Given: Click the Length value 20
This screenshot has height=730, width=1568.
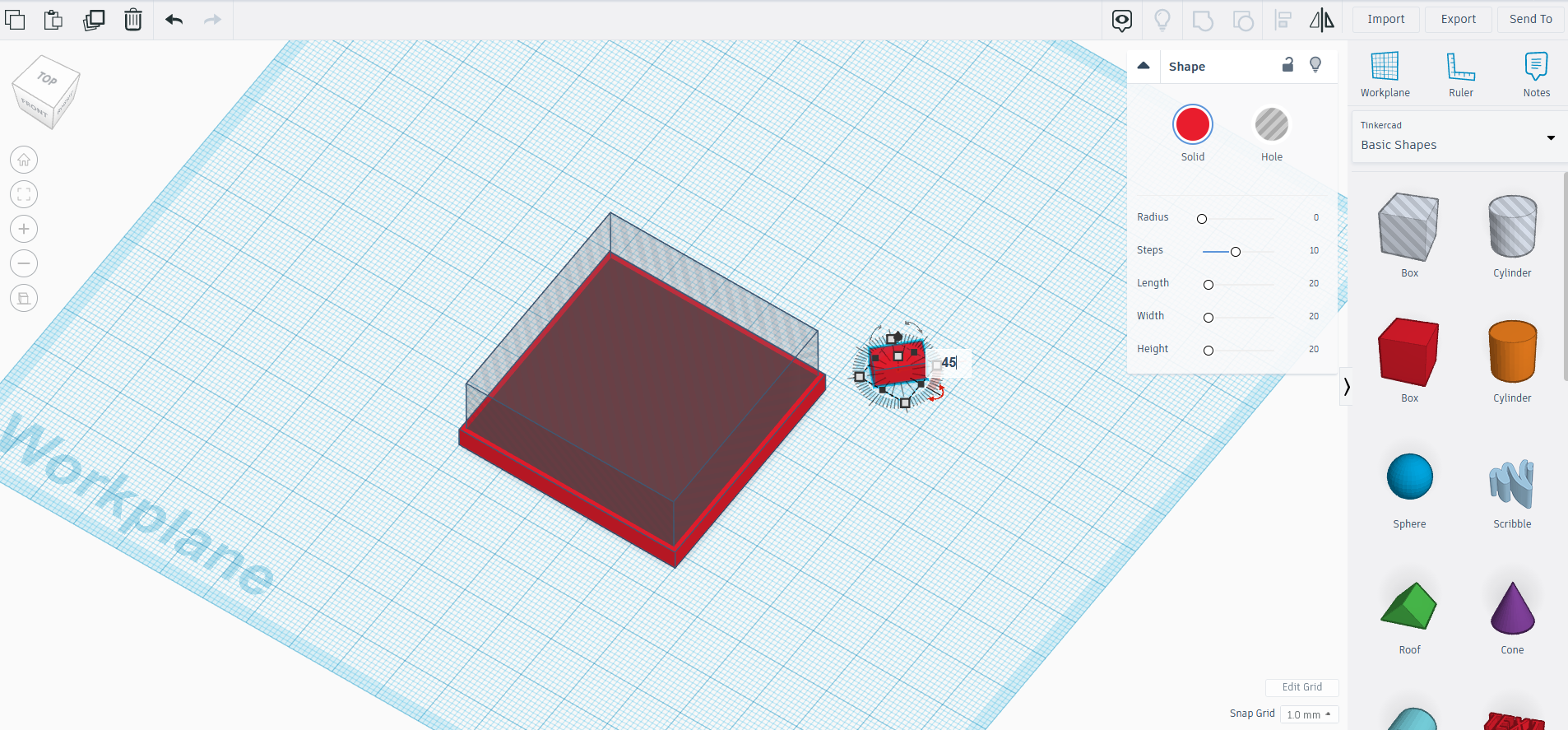Looking at the screenshot, I should coord(1314,283).
